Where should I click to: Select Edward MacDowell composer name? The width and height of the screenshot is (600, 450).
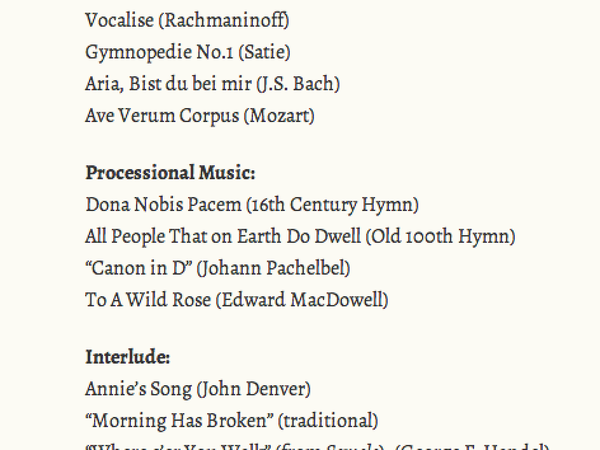[302, 300]
